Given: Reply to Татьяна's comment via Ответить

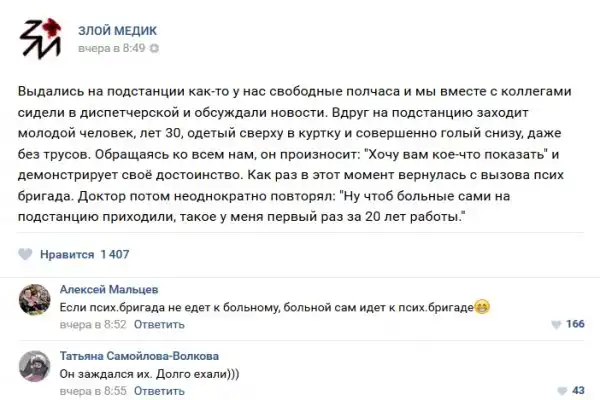Looking at the screenshot, I should coord(158,390).
